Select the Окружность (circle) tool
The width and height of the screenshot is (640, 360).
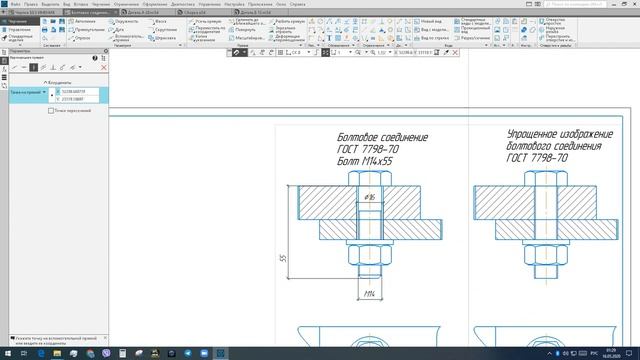coord(123,21)
